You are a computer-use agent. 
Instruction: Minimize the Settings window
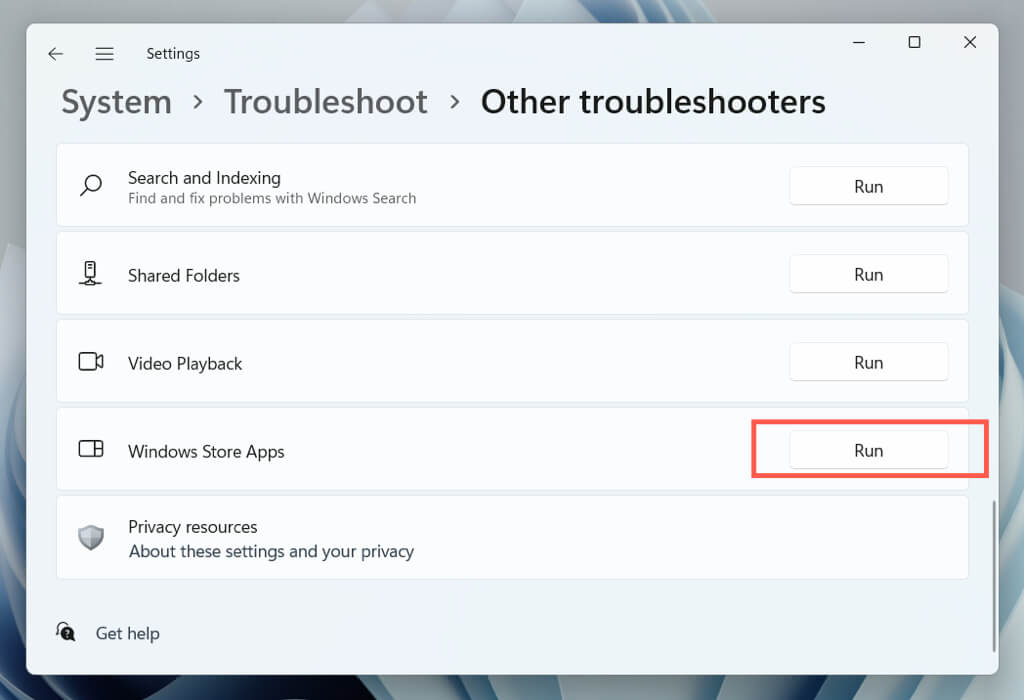pyautogui.click(x=859, y=42)
